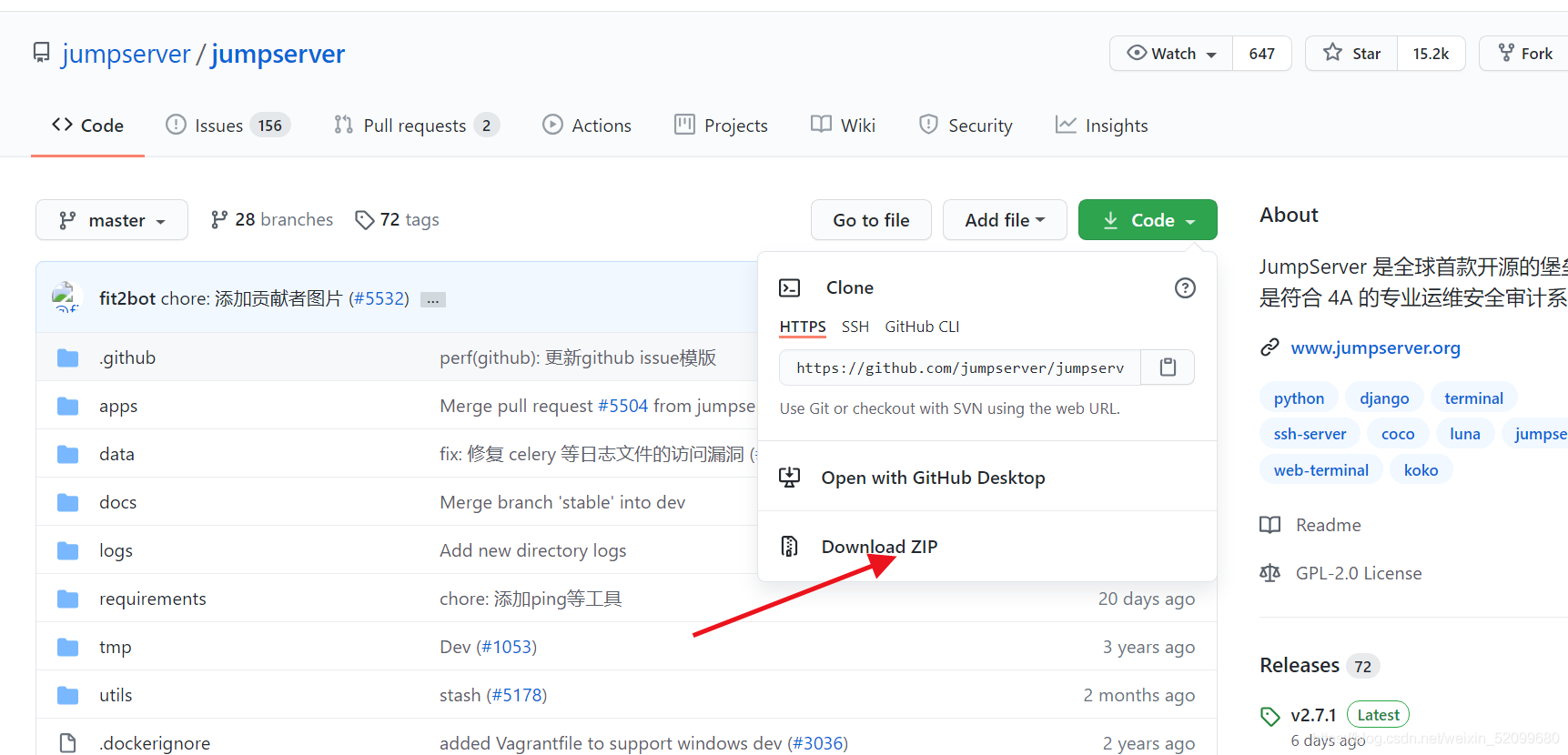Click Download ZIP
Screen dimensions: 1568x755
[x=879, y=547]
